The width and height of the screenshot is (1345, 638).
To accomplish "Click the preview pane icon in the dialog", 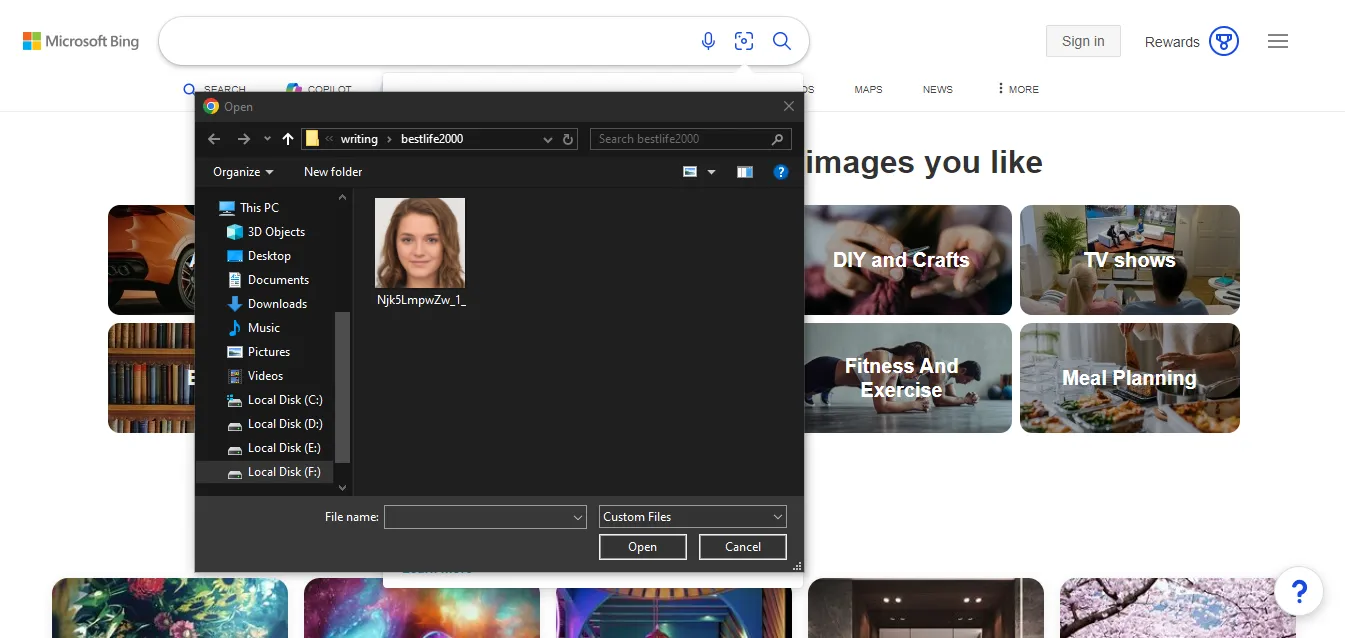I will [744, 171].
